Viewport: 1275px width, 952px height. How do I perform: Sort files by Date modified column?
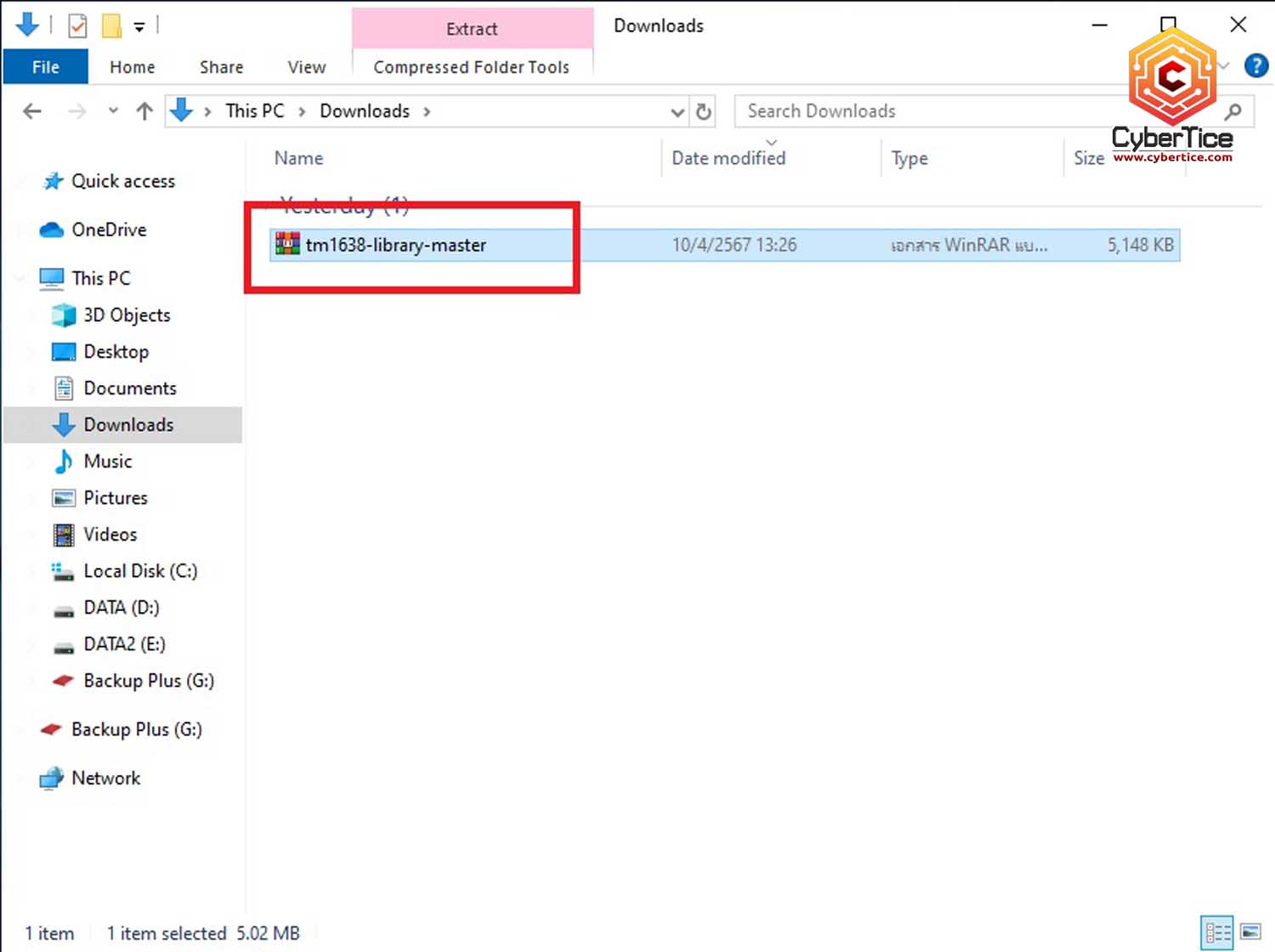tap(728, 158)
